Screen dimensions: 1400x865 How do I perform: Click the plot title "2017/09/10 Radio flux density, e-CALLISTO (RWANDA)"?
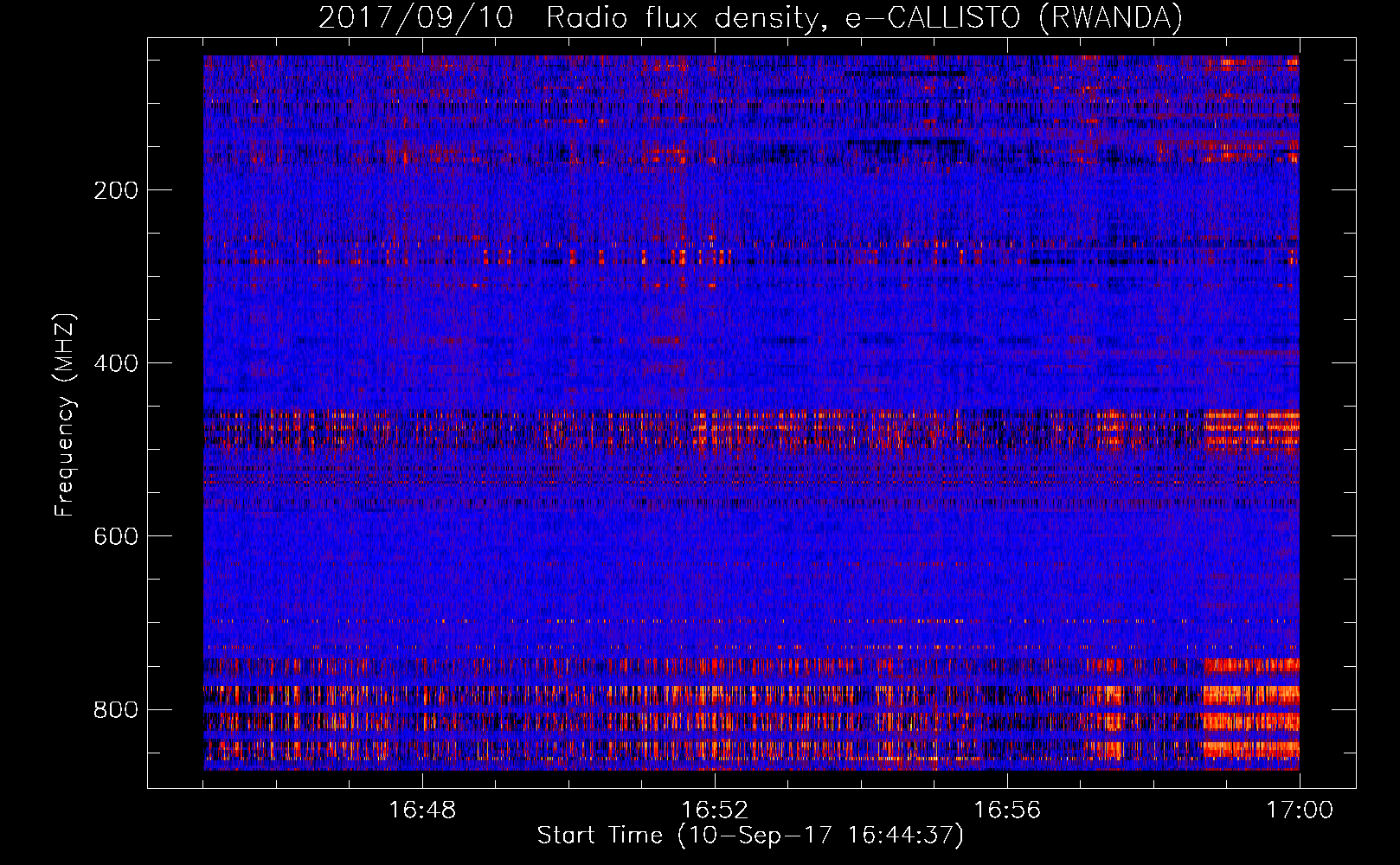click(750, 17)
